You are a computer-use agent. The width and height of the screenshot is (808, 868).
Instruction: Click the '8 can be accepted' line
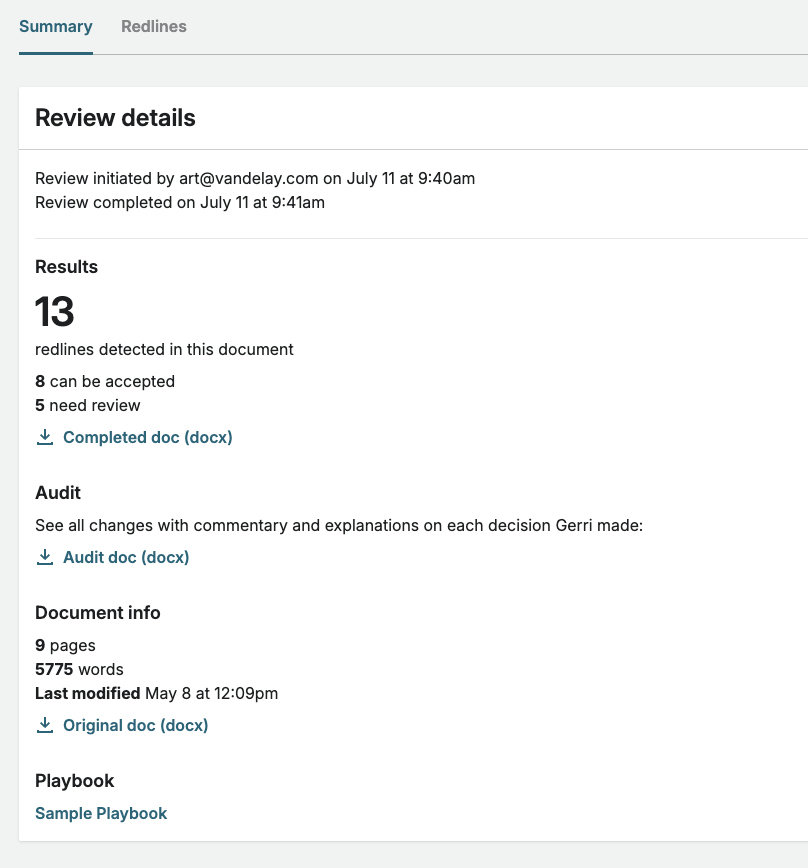105,381
